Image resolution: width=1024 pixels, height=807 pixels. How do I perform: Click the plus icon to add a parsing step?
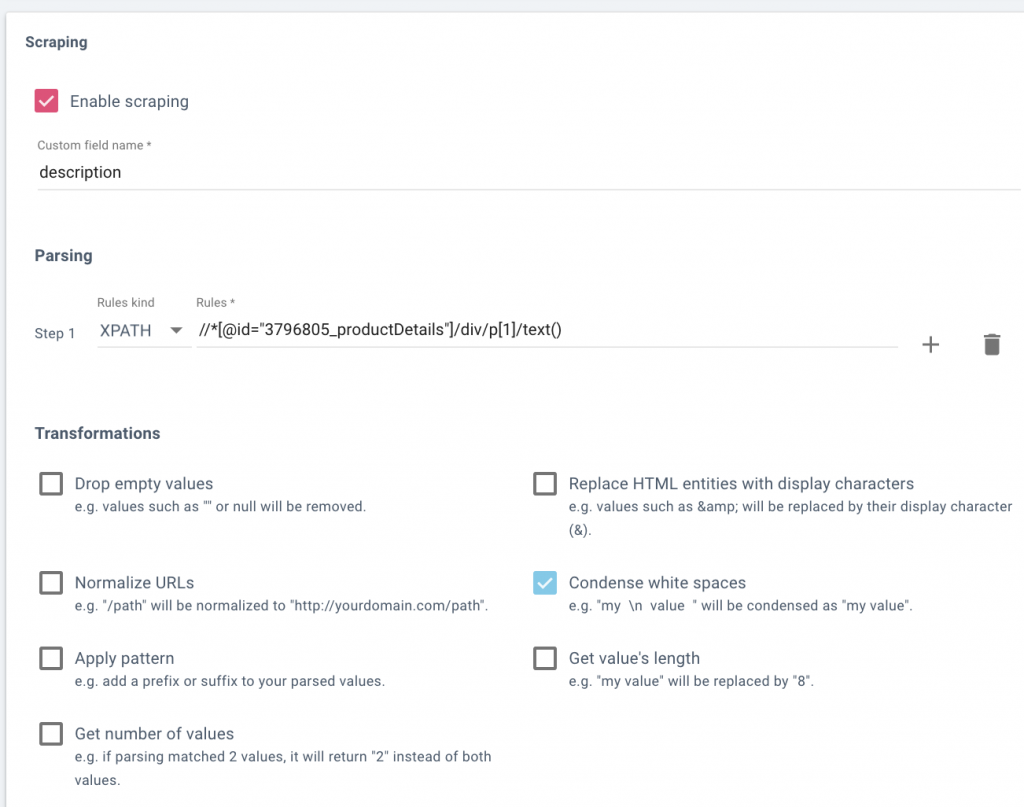(930, 345)
